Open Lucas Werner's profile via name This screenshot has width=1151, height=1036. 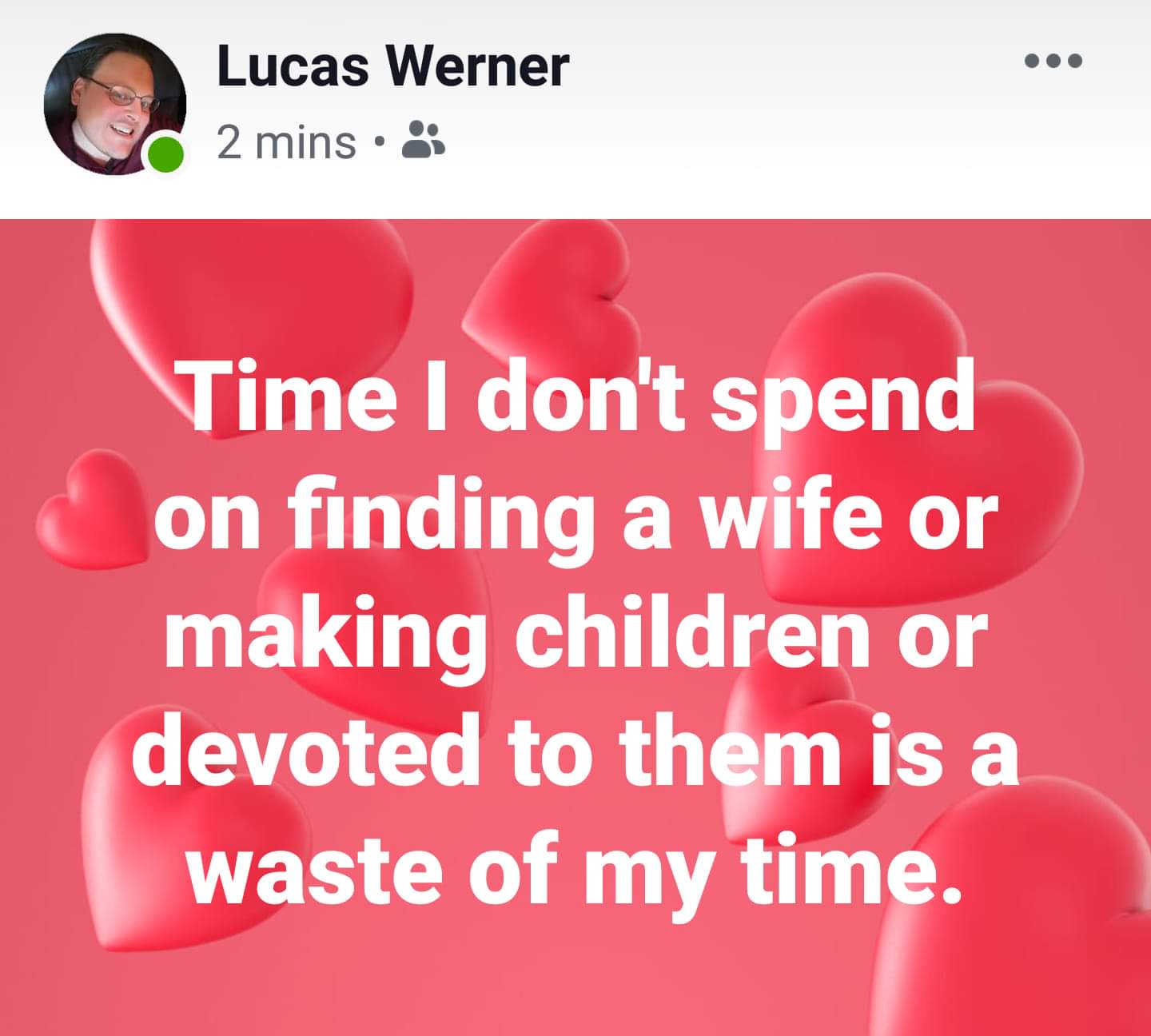tap(392, 66)
